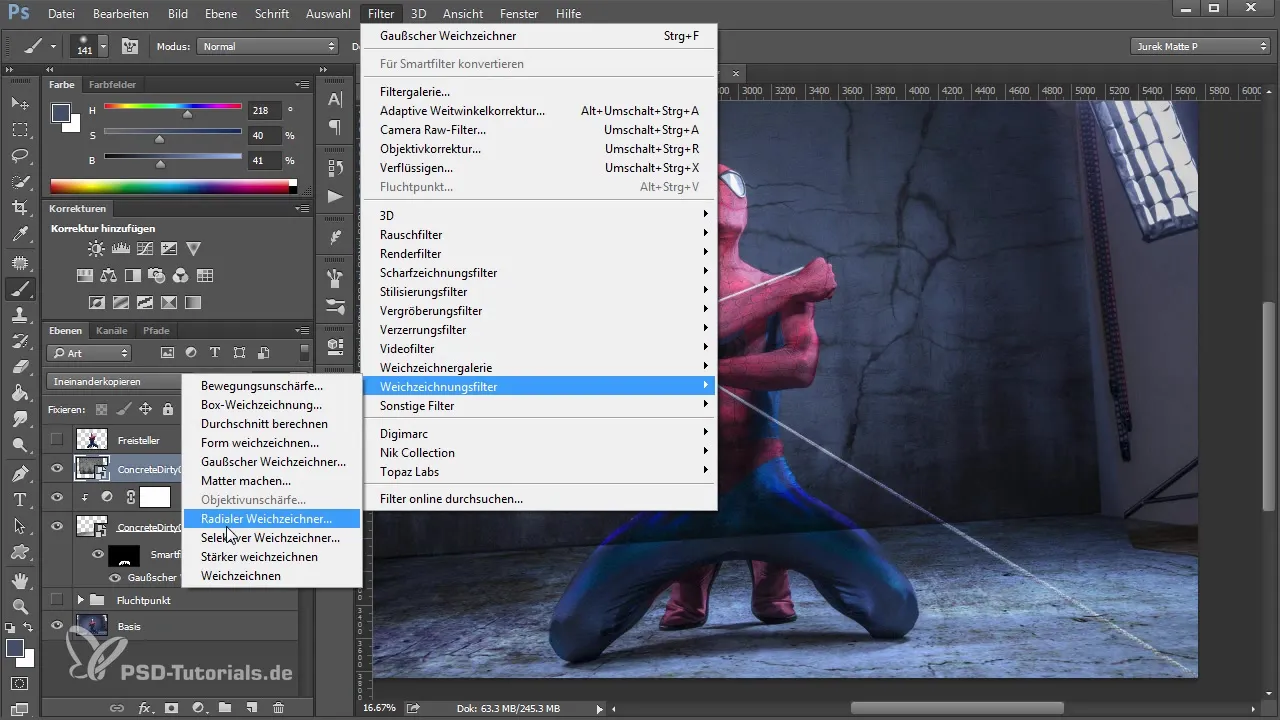The height and width of the screenshot is (720, 1280).
Task: Add a Levels adjustment
Action: tap(121, 248)
